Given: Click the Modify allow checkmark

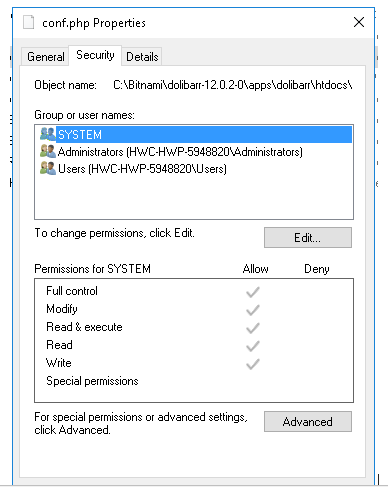Looking at the screenshot, I should point(253,310).
